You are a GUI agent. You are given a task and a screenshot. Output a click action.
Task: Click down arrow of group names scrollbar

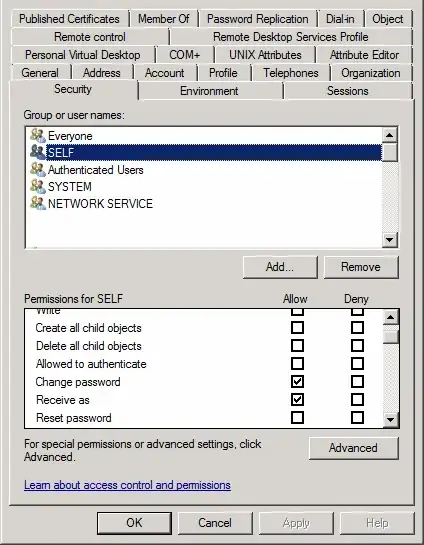pos(390,239)
